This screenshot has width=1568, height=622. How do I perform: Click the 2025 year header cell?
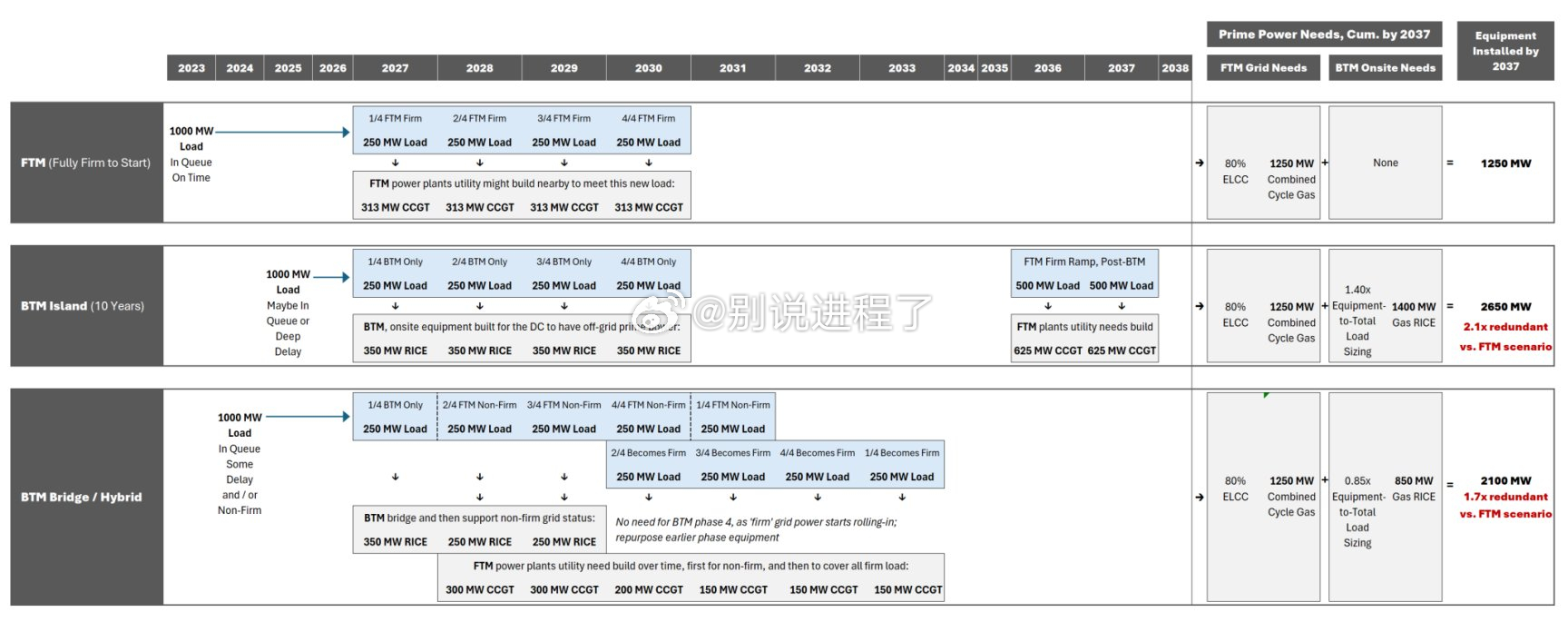(x=288, y=68)
